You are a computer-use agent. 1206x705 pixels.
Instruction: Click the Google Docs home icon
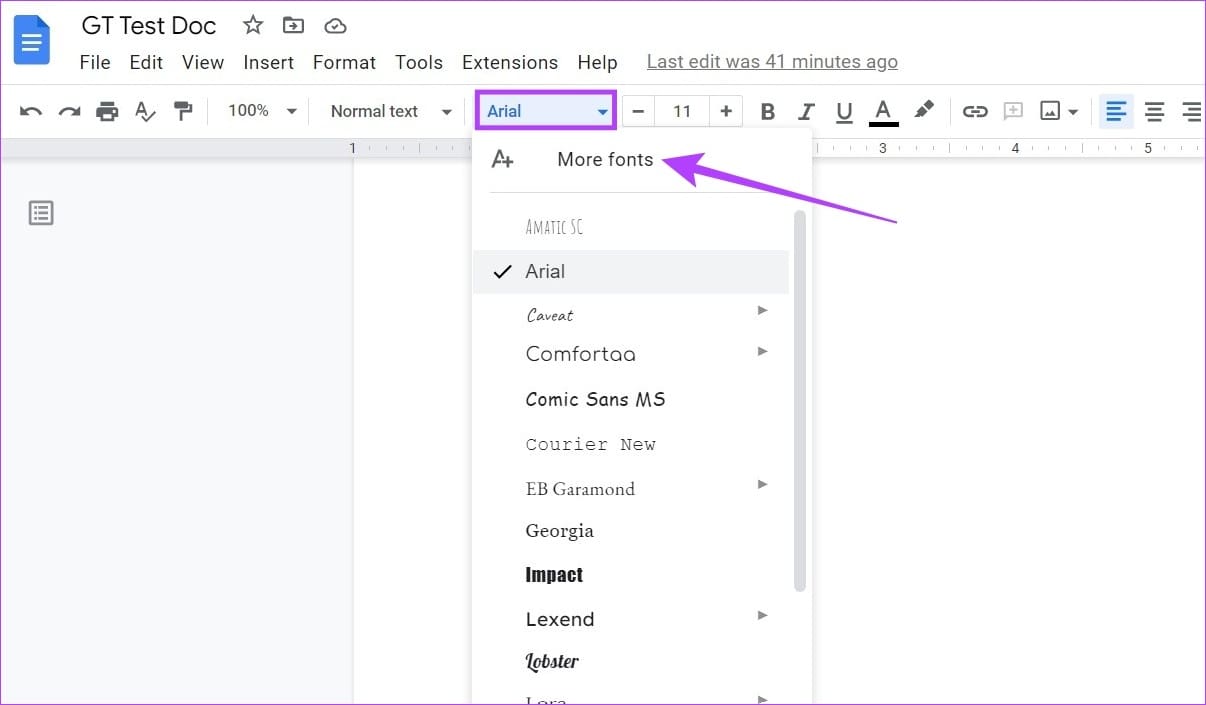[x=31, y=41]
